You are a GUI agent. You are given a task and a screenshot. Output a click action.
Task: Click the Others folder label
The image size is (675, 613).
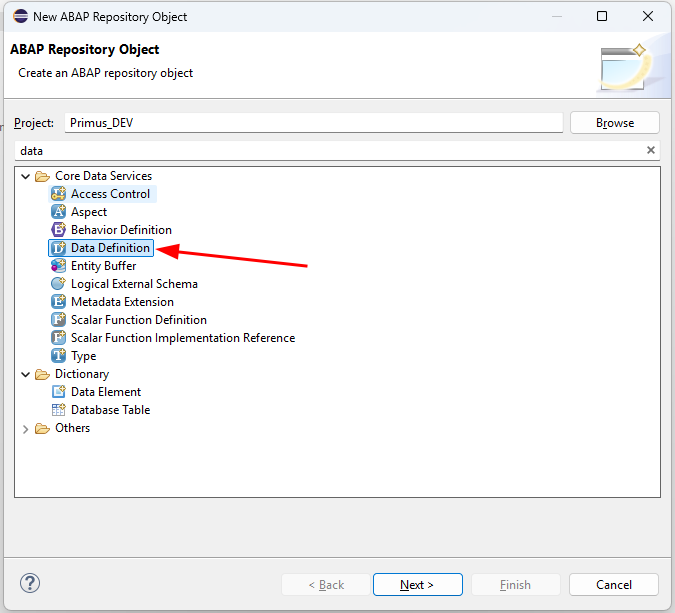tap(72, 428)
